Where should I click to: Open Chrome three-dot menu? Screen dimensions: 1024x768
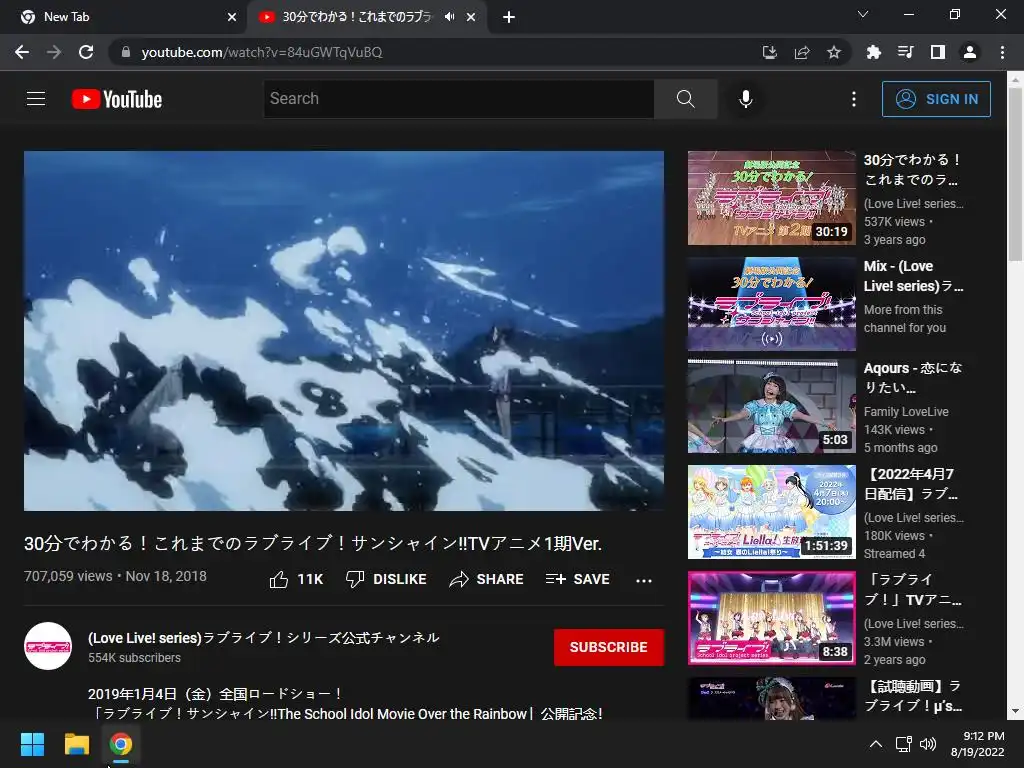click(1002, 52)
